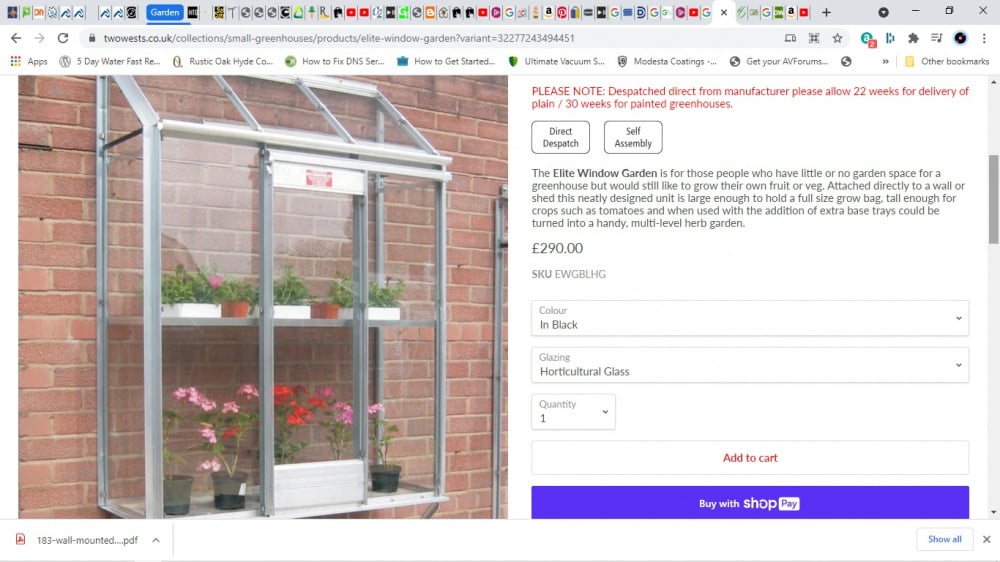This screenshot has width=1000, height=562.
Task: Click the padlock site info icon
Action: tap(92, 38)
